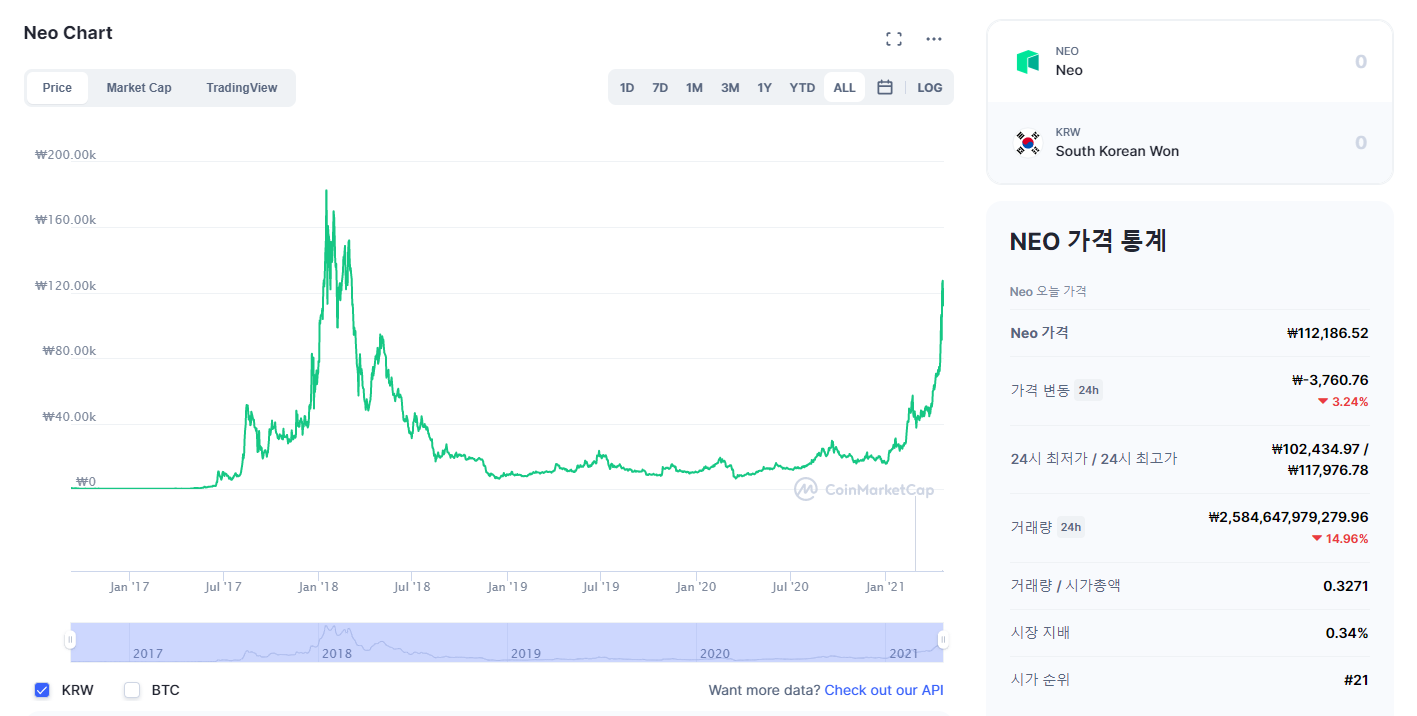The height and width of the screenshot is (716, 1417).
Task: Click the navigator range timeline bar
Action: pyautogui.click(x=506, y=642)
